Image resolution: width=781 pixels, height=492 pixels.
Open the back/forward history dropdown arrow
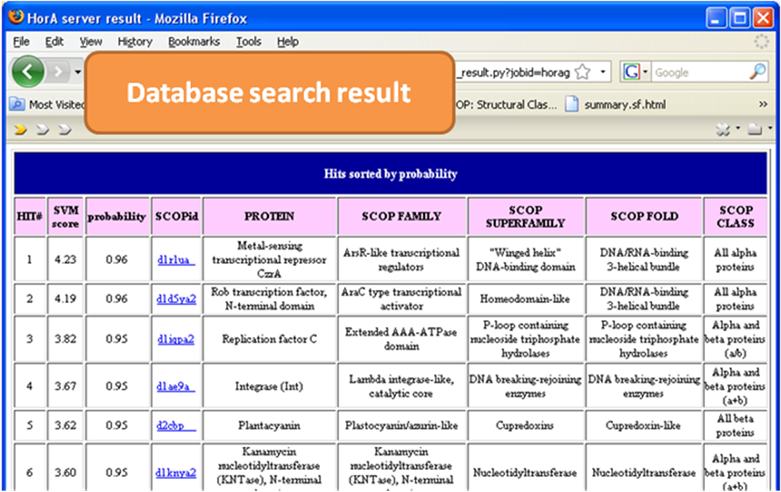78,72
